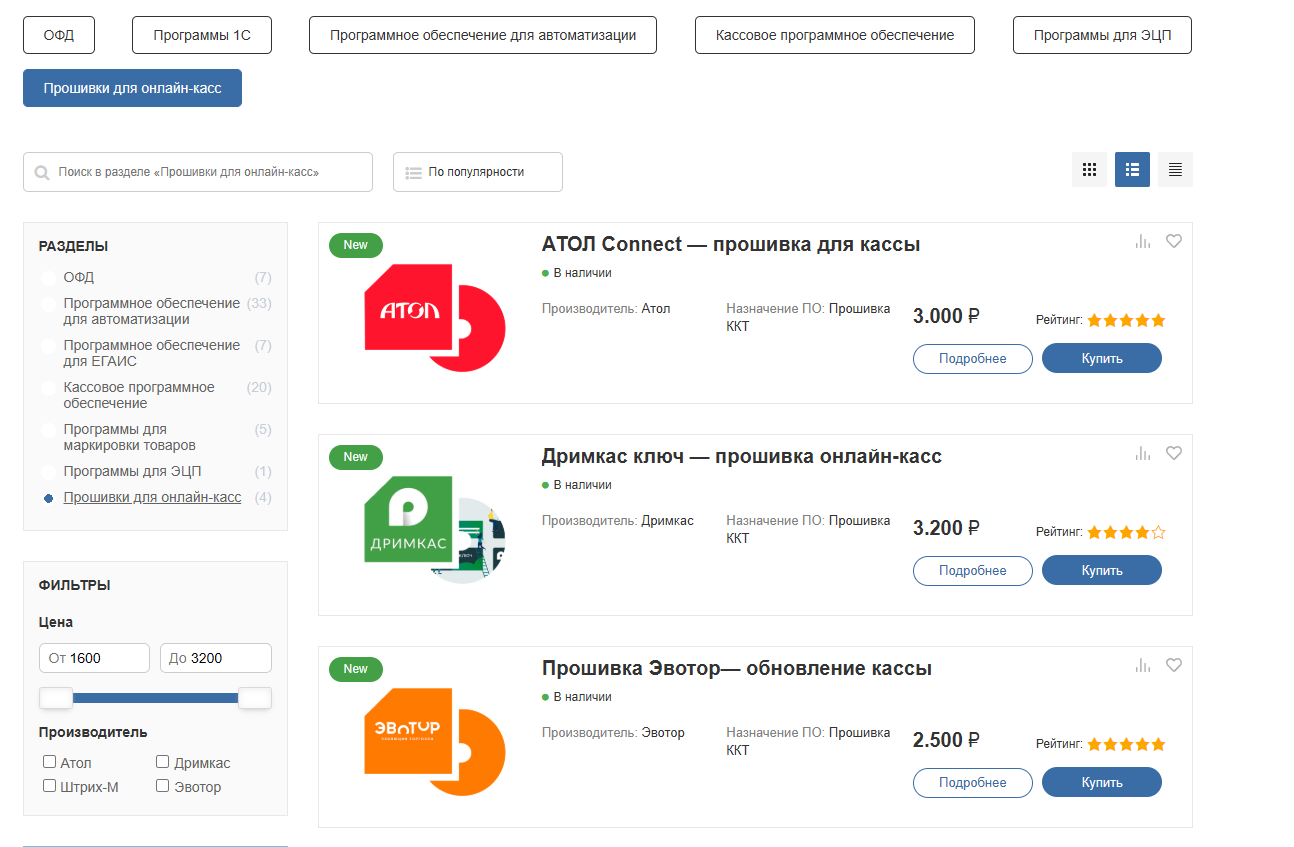Open Прошивки для онлайн-касс active tab

[x=132, y=88]
